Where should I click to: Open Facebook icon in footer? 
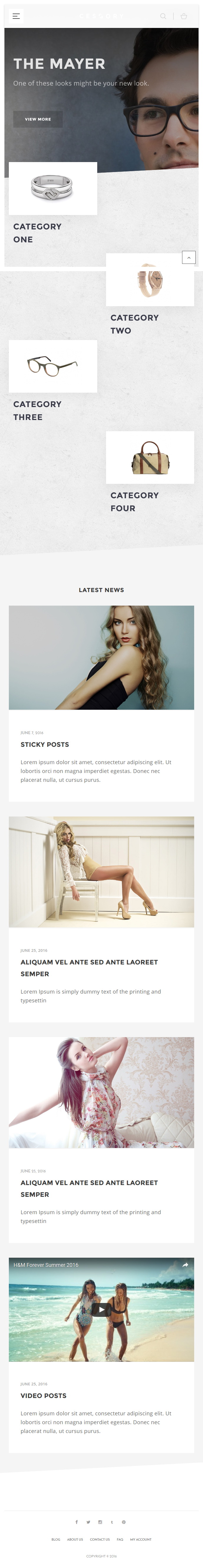76,1522
